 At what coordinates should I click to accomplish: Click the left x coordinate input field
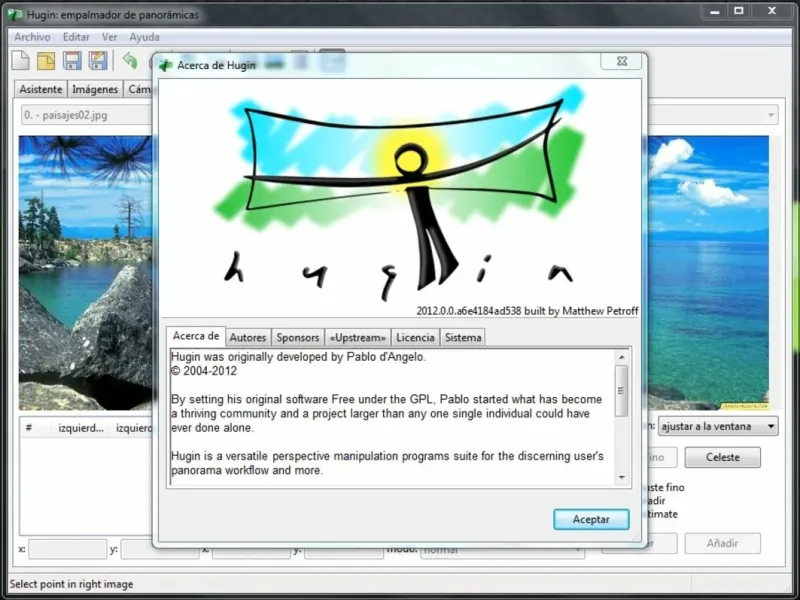(67, 549)
